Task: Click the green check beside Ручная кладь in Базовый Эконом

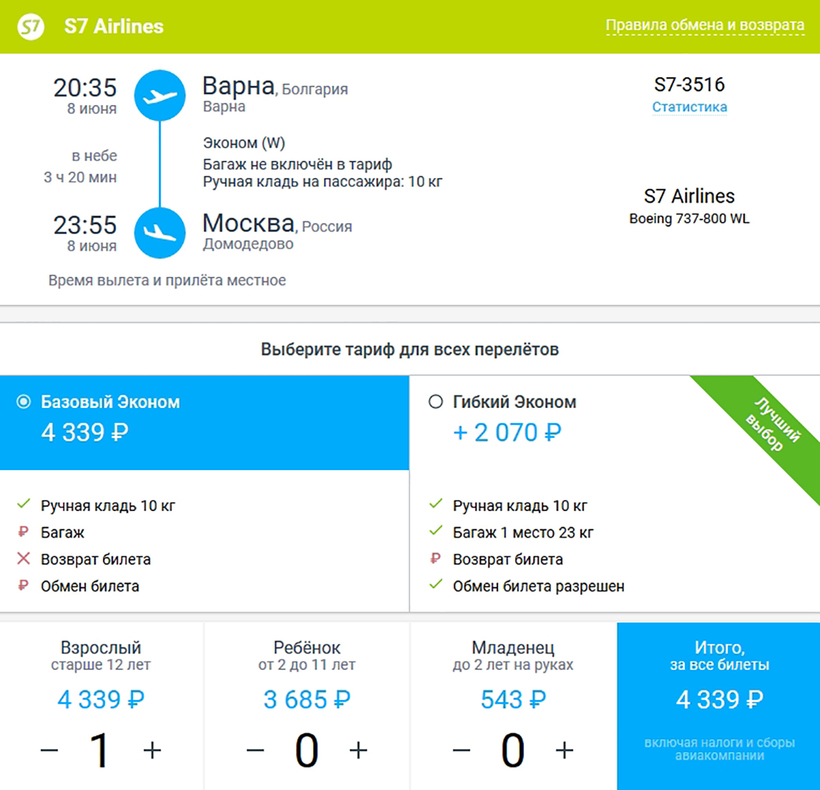Action: 24,505
